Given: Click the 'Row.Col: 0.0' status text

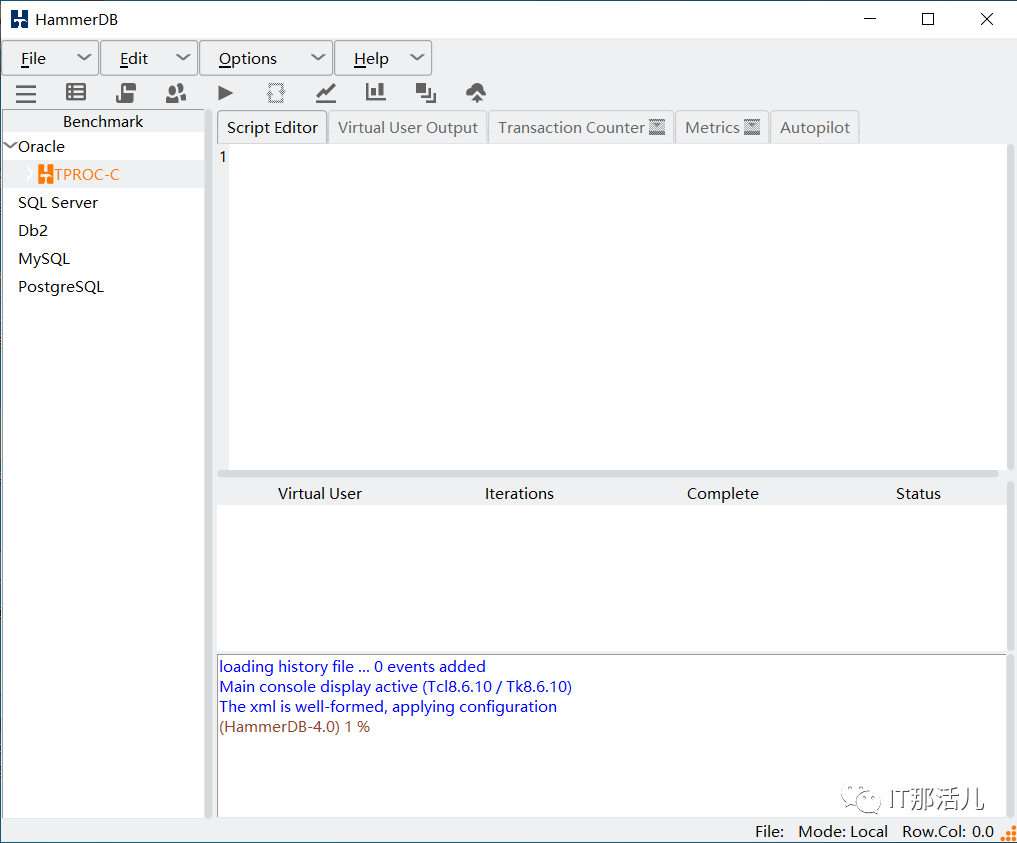Looking at the screenshot, I should (x=948, y=832).
